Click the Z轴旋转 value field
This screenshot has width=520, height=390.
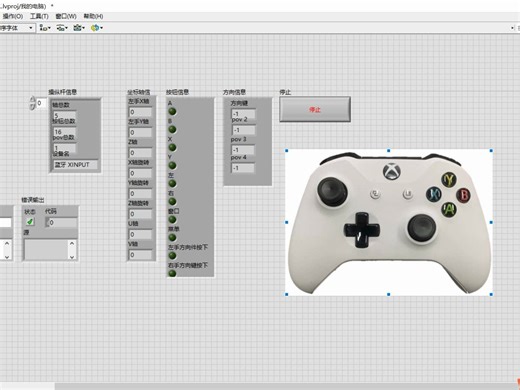tap(140, 214)
